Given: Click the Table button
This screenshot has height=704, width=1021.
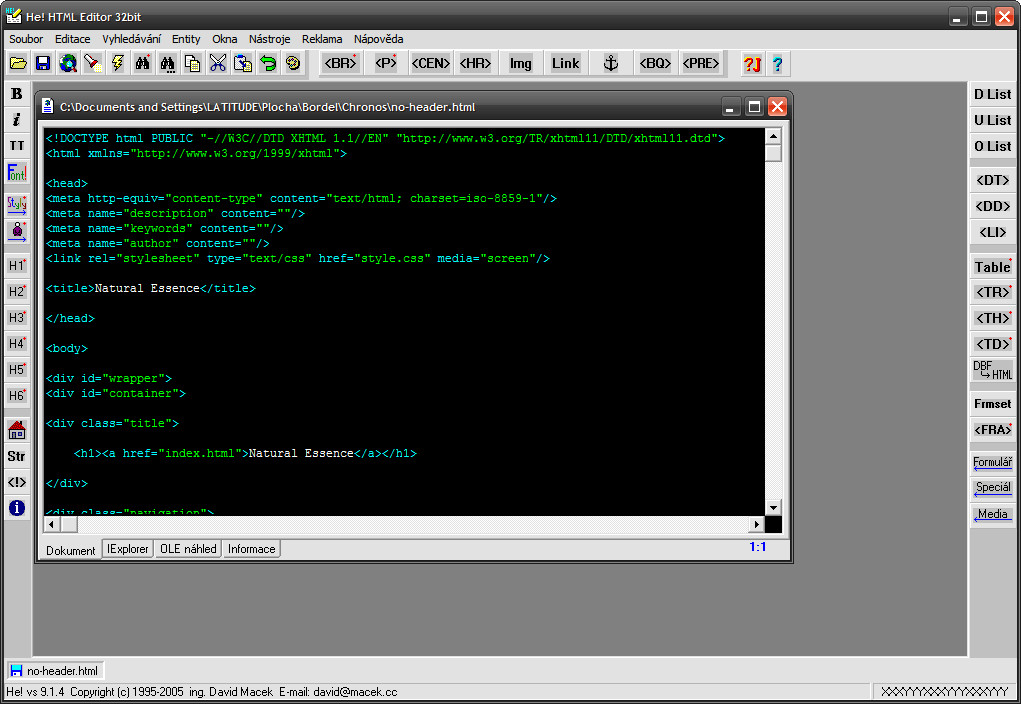Looking at the screenshot, I should 992,267.
